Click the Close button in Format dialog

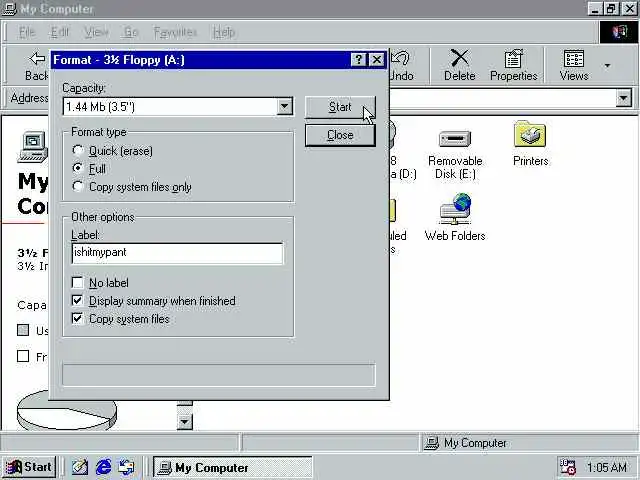340,135
